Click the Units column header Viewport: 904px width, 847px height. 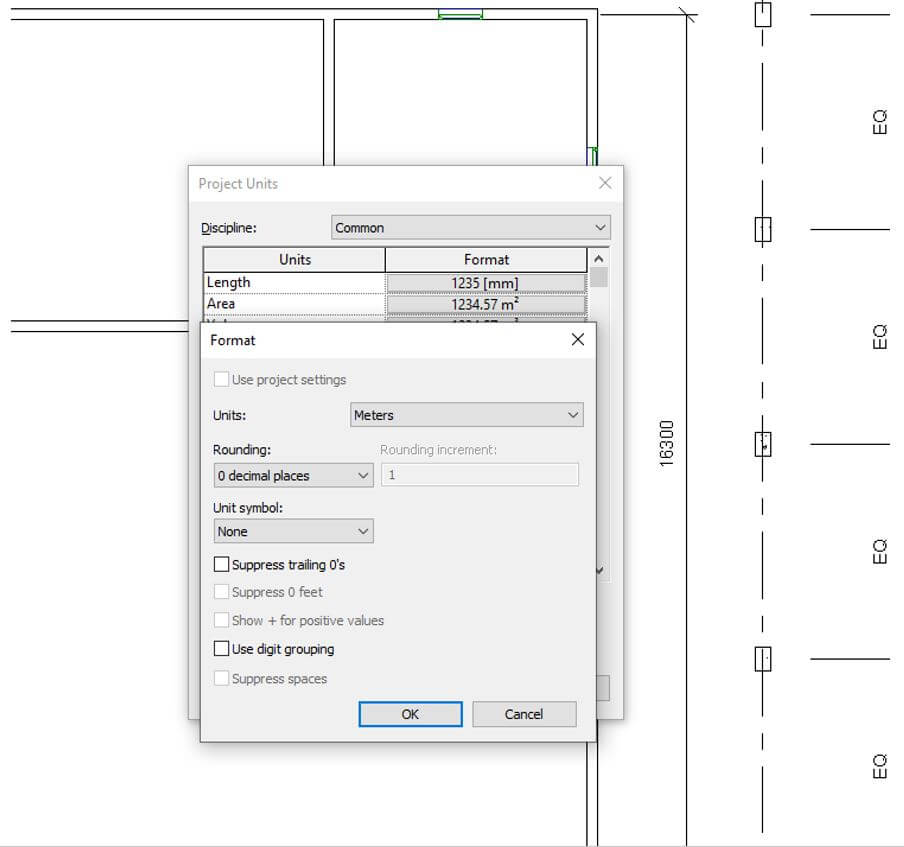click(295, 260)
